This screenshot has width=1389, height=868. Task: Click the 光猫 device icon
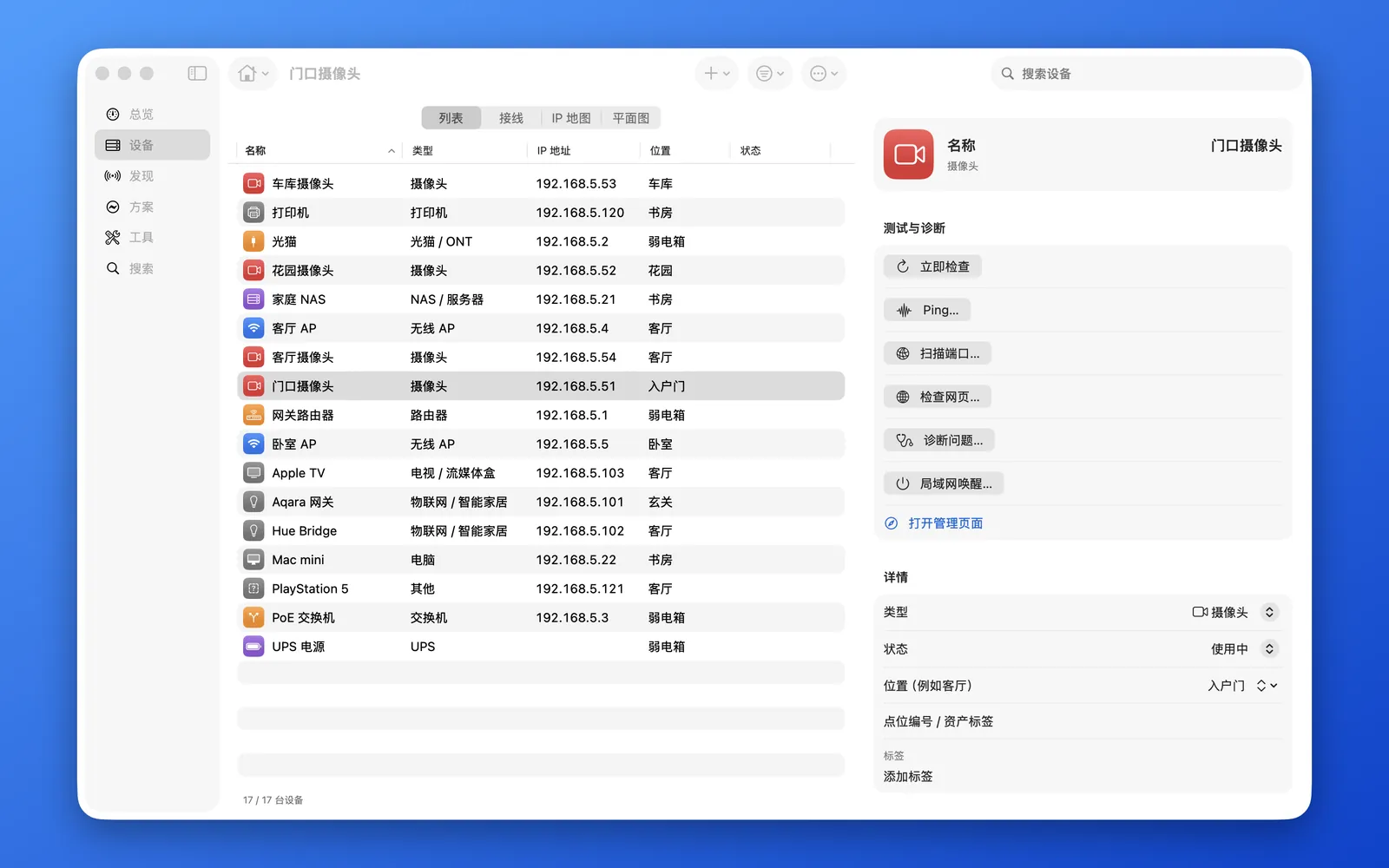pyautogui.click(x=253, y=241)
